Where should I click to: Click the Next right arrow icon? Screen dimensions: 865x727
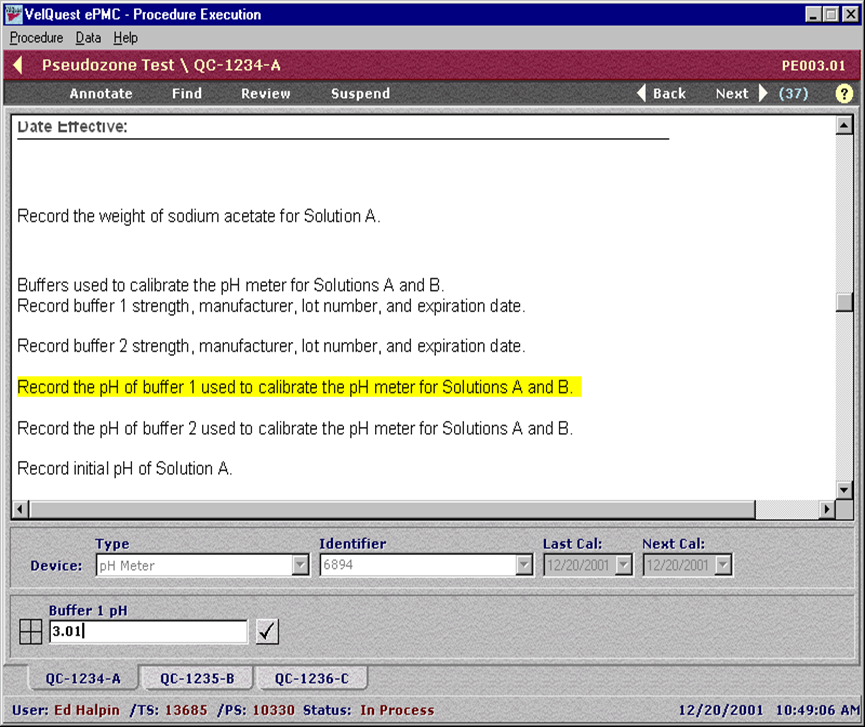pyautogui.click(x=764, y=93)
